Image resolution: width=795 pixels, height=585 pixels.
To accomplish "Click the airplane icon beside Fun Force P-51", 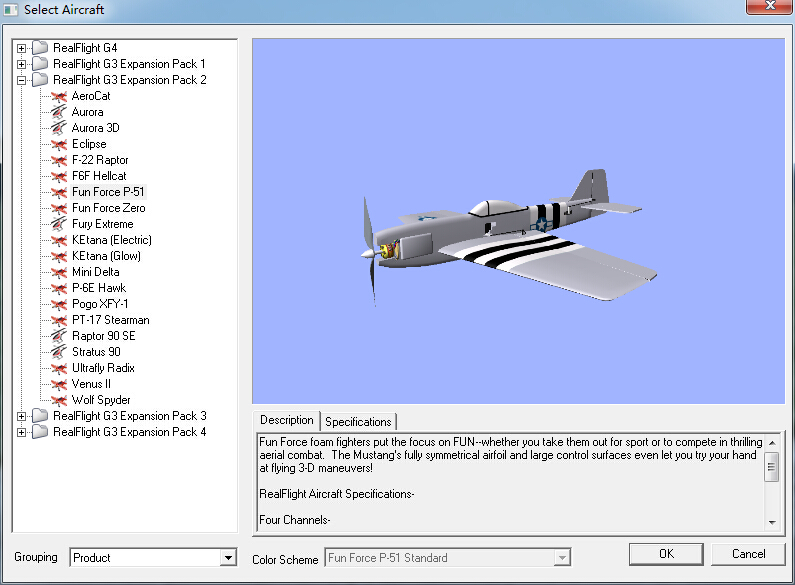I will (59, 192).
